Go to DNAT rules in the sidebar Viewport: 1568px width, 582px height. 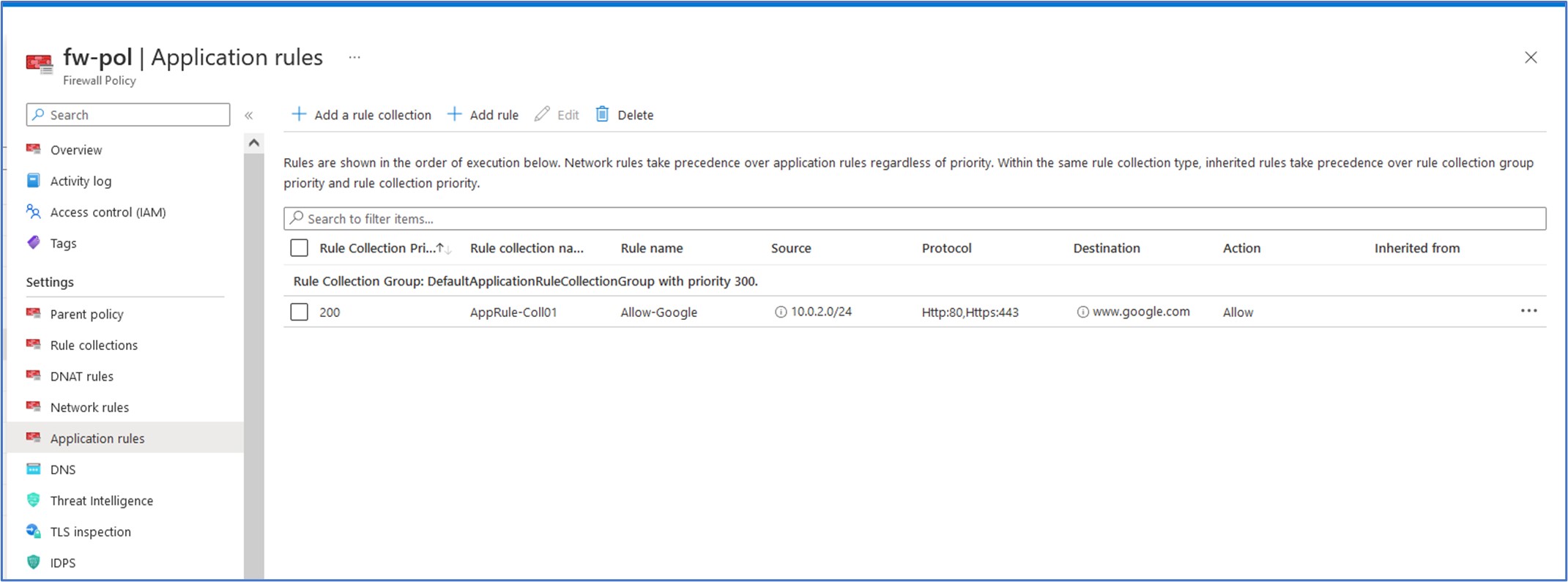tap(81, 376)
